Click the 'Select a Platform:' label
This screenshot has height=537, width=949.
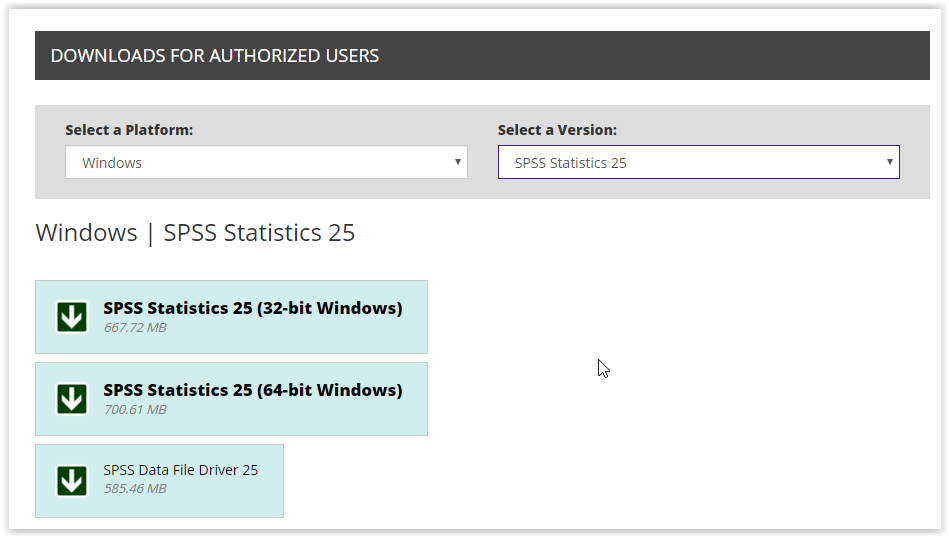pos(129,130)
